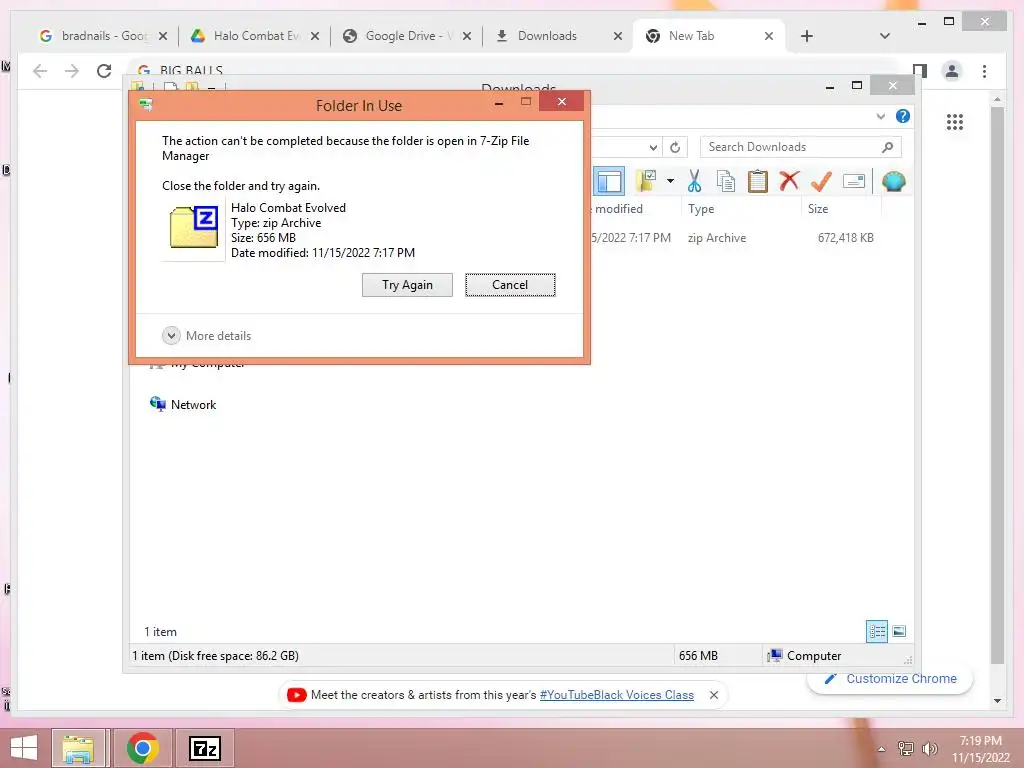Expand the address bar history dropdown
The image size is (1024, 768).
tap(653, 148)
